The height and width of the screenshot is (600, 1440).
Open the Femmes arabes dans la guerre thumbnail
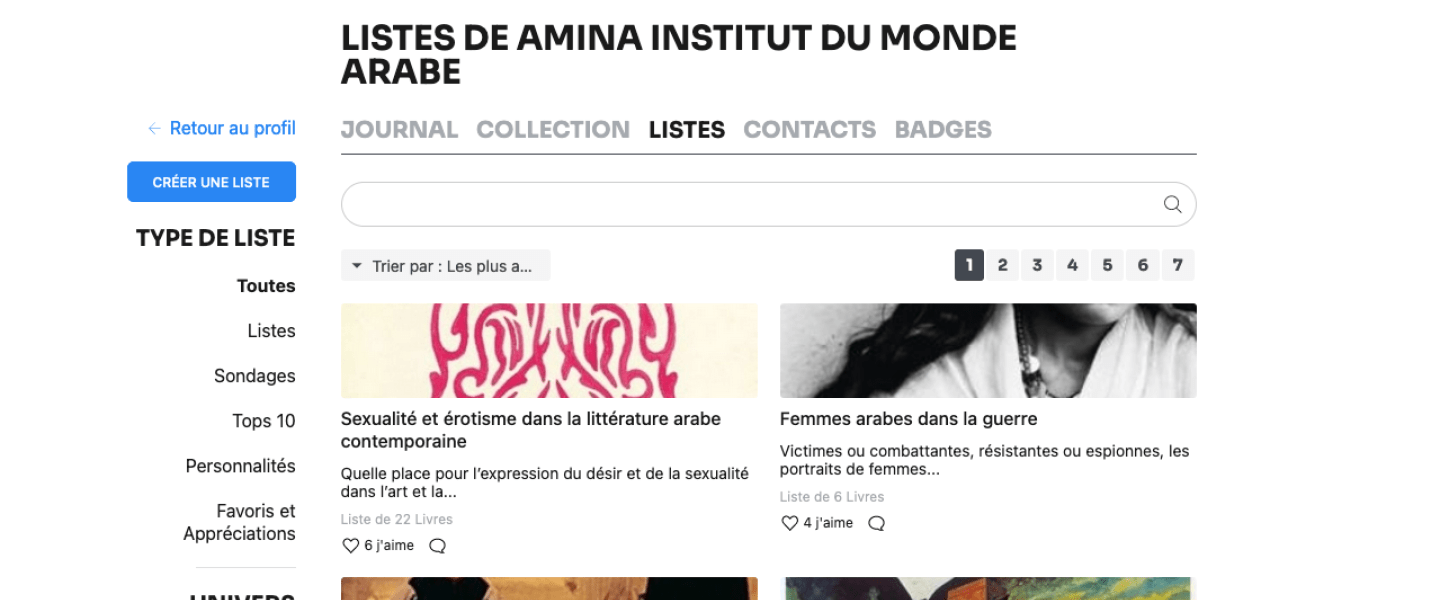coord(988,350)
